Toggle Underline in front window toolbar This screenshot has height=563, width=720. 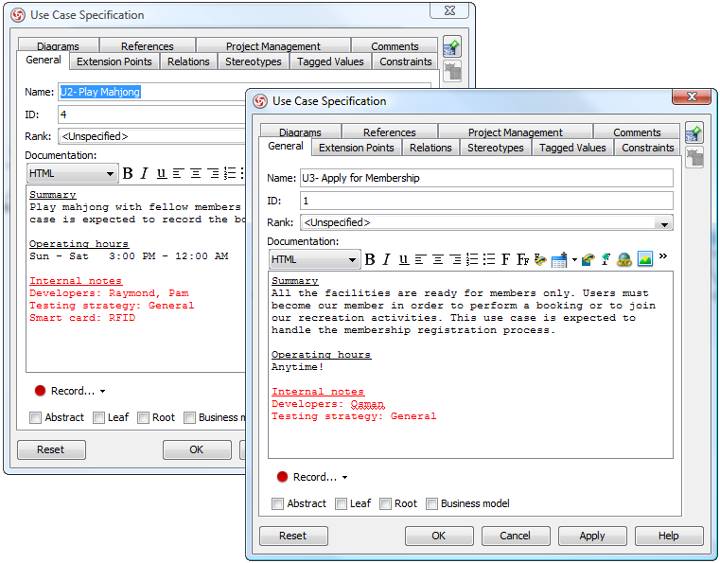[x=404, y=259]
